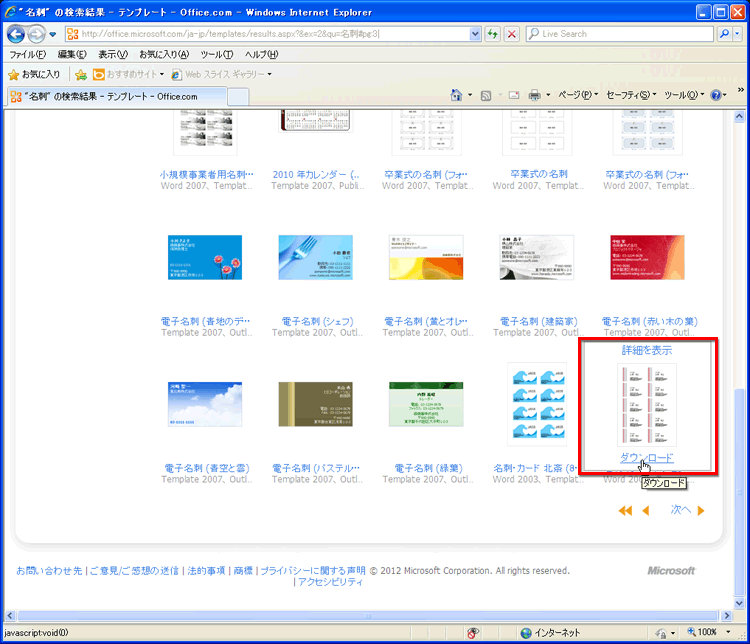
Task: Click the address bar URL field
Action: (x=267, y=34)
